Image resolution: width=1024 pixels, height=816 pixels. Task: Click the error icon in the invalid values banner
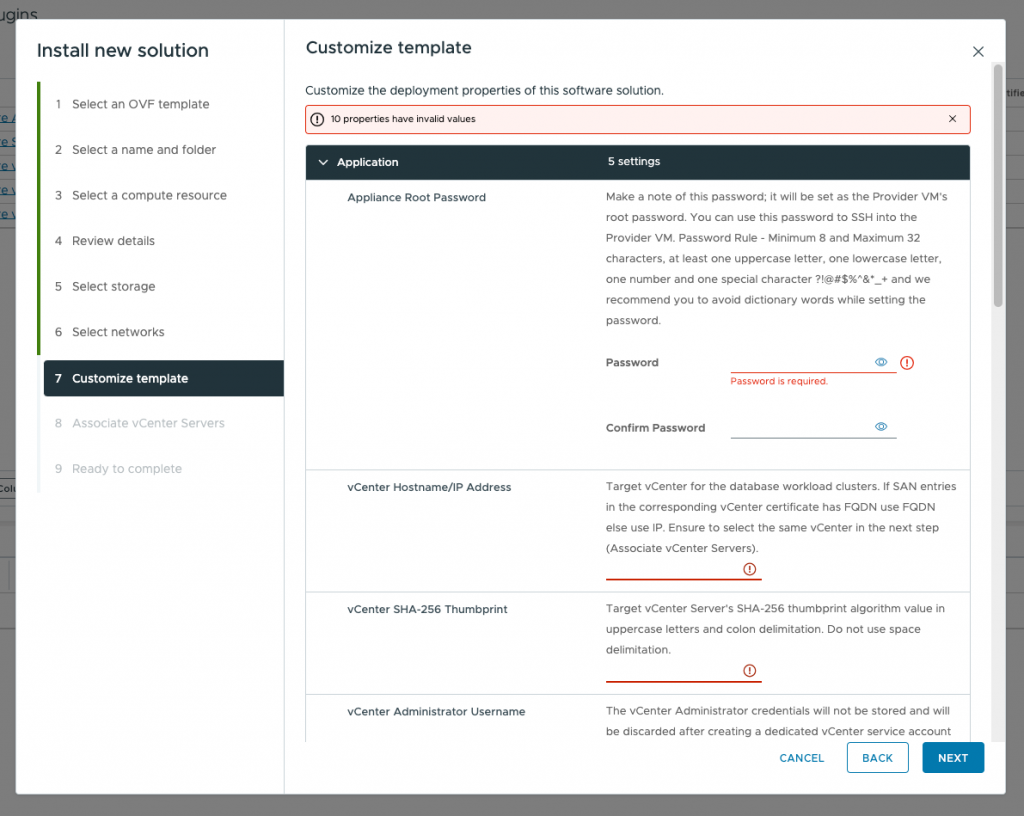(x=317, y=119)
